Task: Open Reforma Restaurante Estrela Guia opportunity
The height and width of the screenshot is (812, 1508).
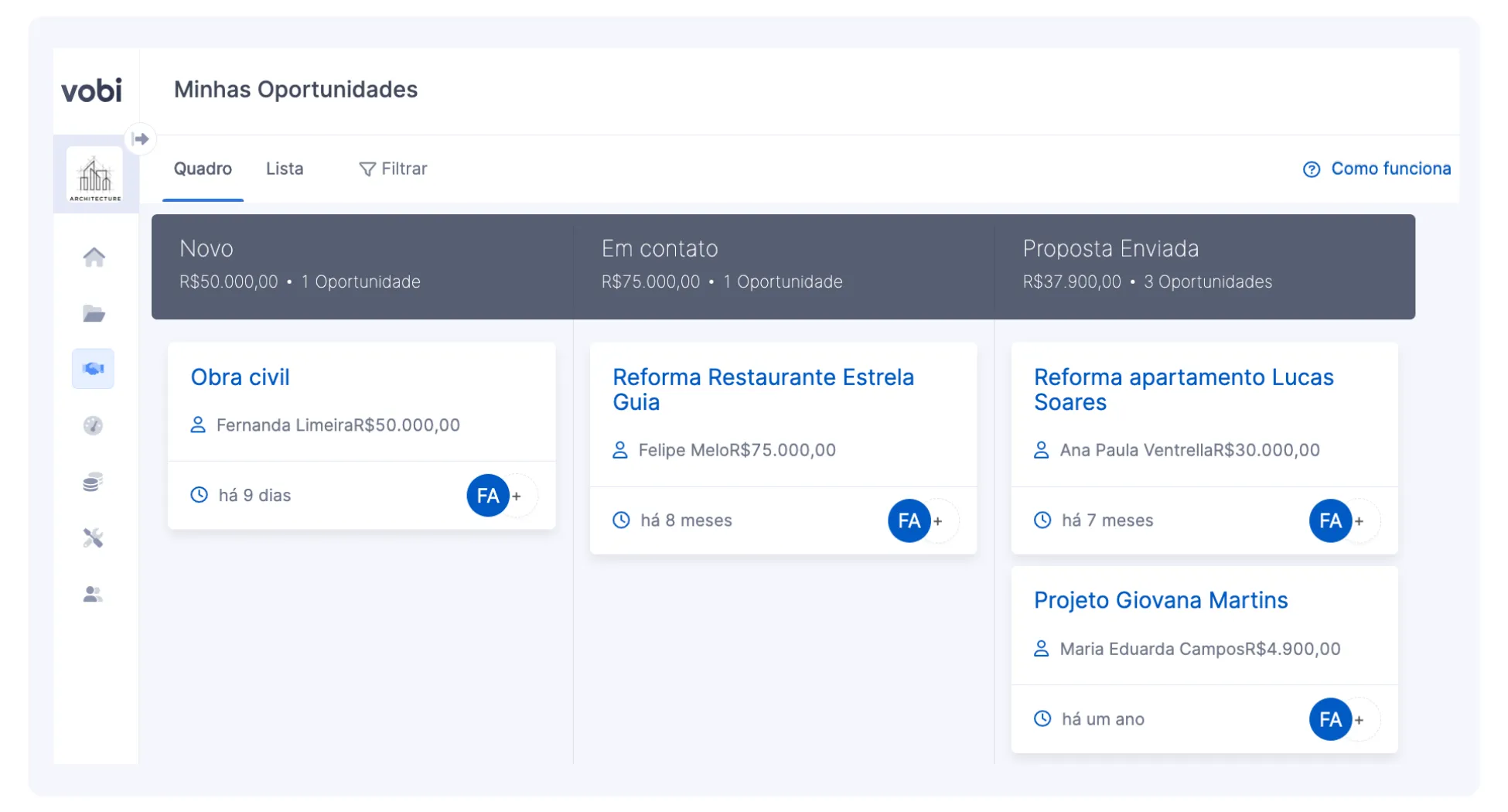Action: [763, 389]
